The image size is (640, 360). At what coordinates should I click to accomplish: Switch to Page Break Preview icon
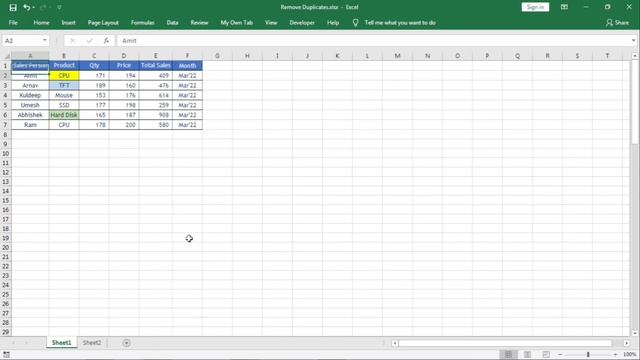546,354
